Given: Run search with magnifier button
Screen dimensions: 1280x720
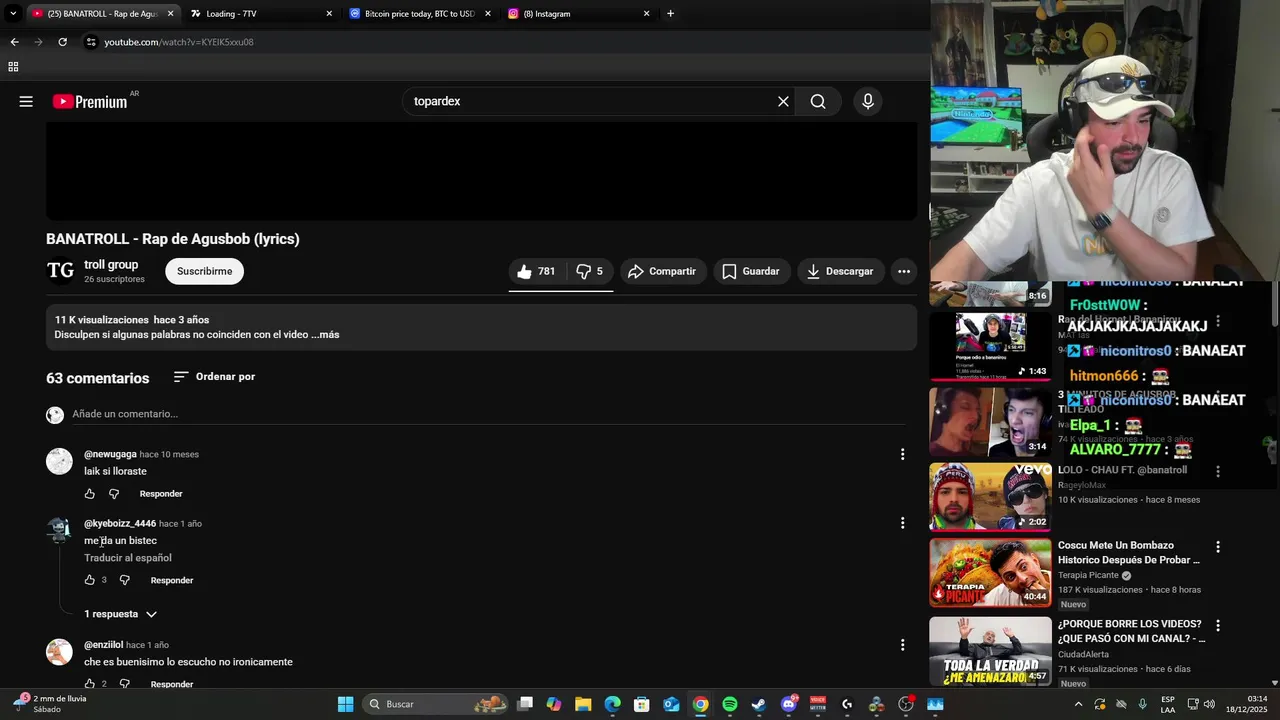Looking at the screenshot, I should pos(818,101).
